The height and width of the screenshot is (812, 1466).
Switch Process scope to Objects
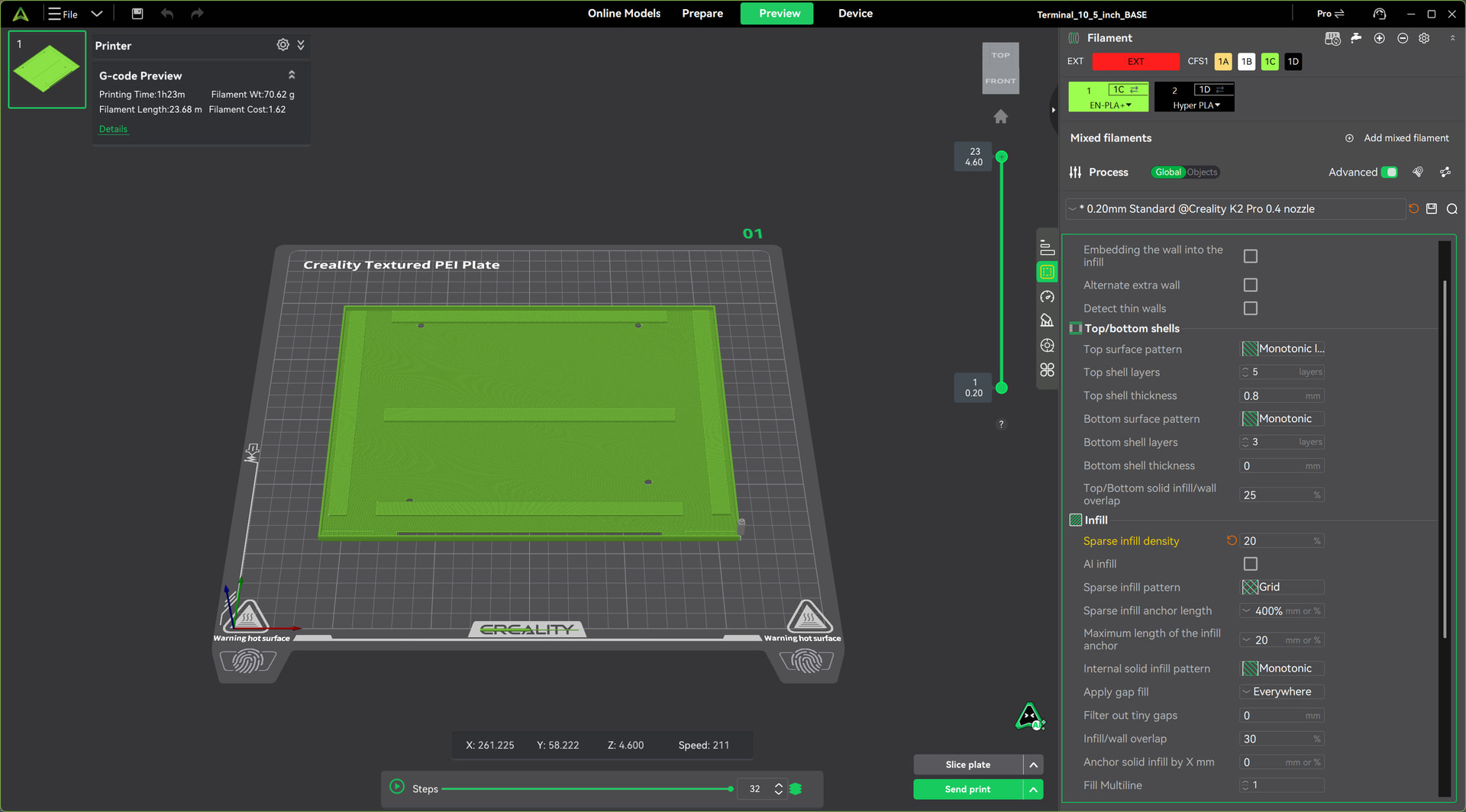coord(1202,172)
